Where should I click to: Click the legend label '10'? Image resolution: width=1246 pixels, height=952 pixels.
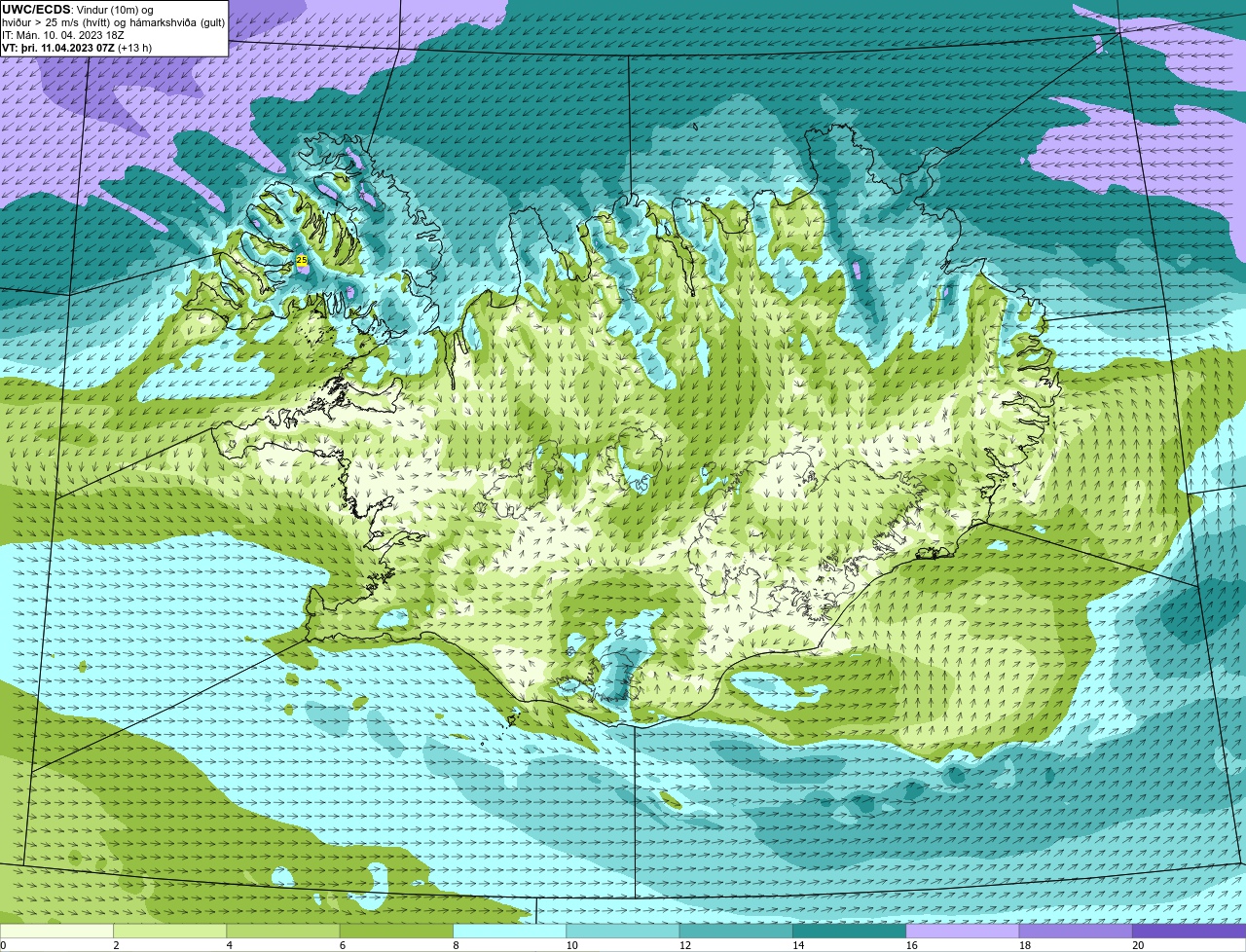click(x=571, y=945)
